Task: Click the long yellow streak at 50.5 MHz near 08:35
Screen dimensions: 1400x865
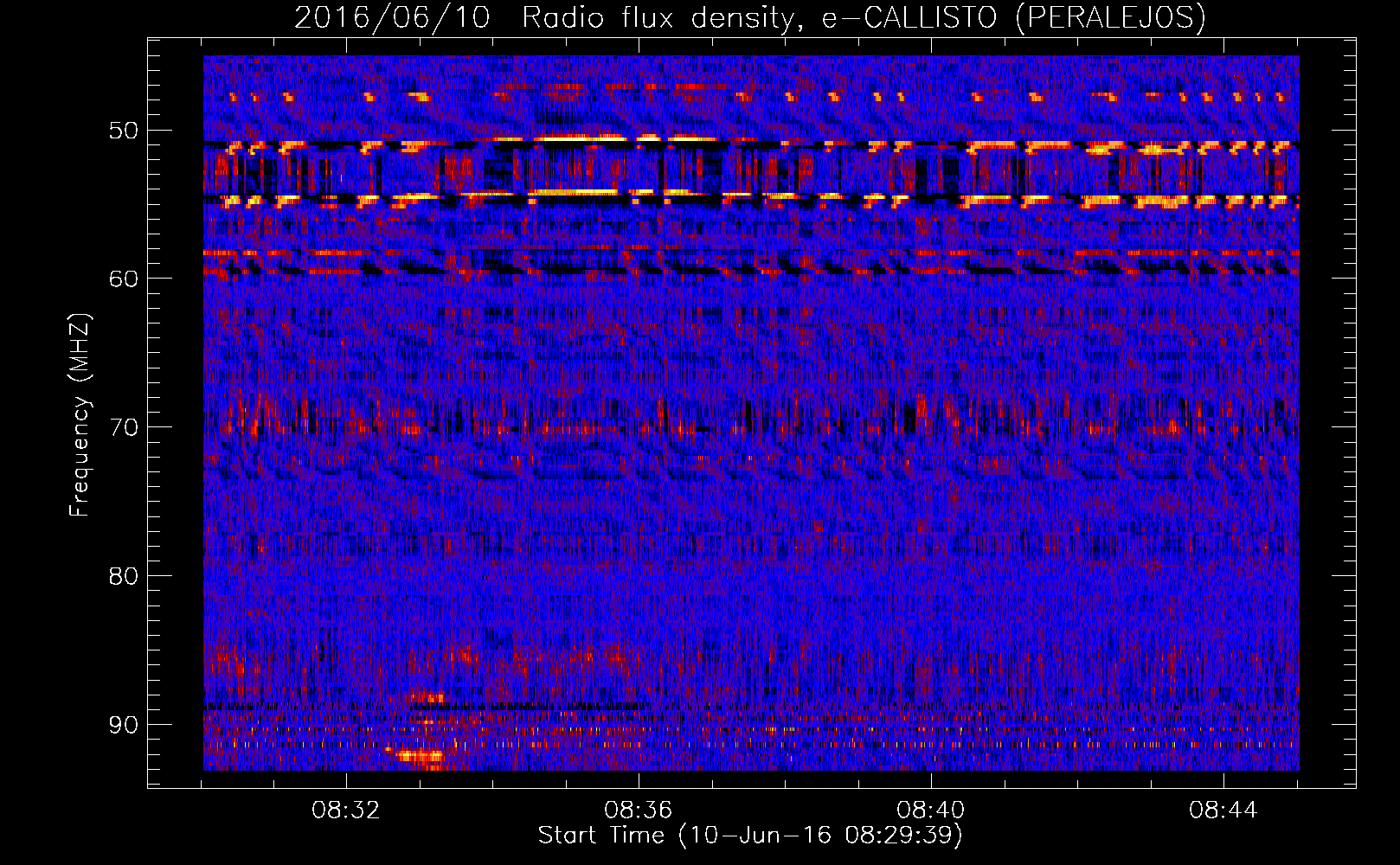Action: click(581, 138)
